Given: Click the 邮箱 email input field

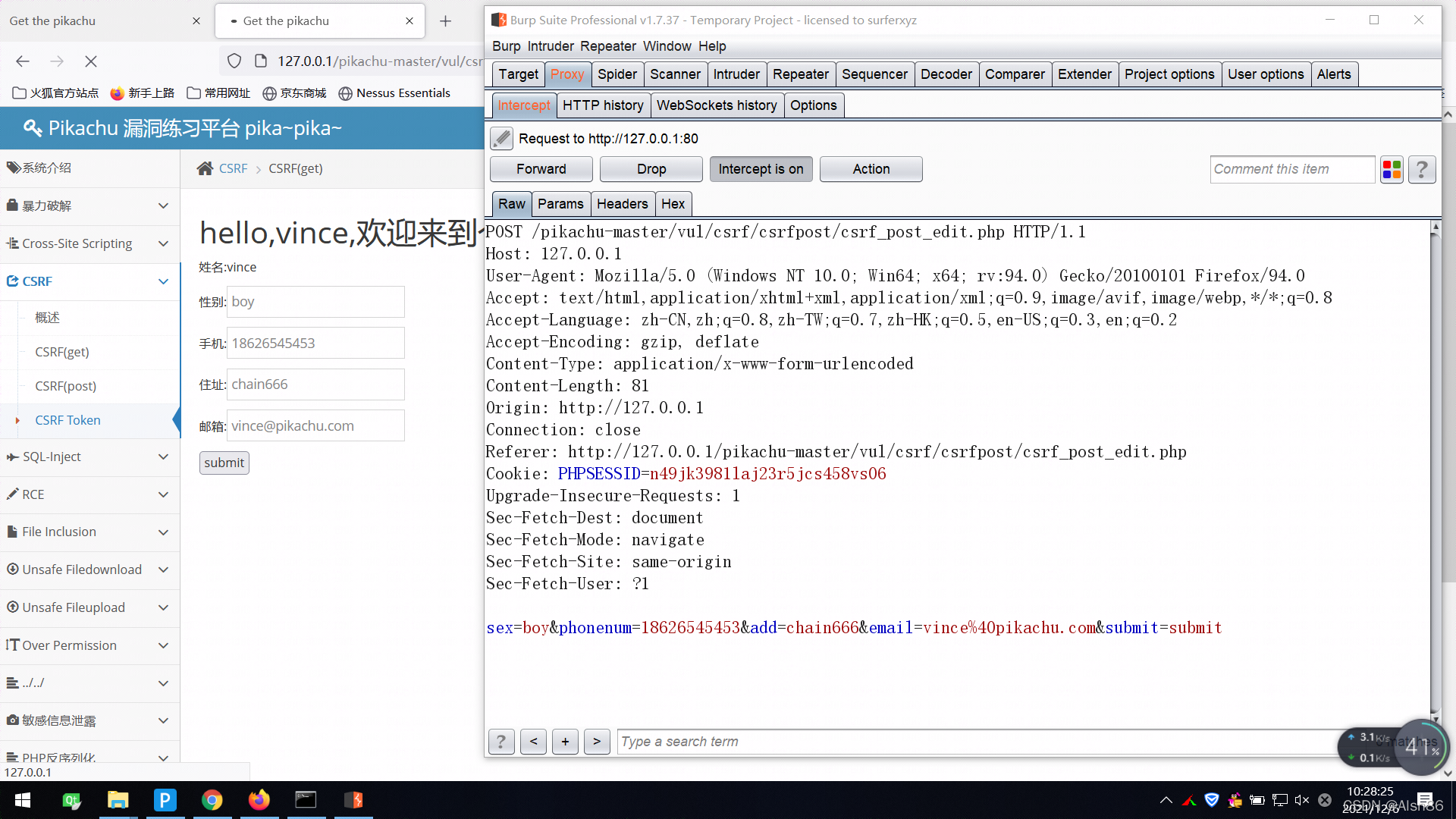Looking at the screenshot, I should click(x=315, y=426).
